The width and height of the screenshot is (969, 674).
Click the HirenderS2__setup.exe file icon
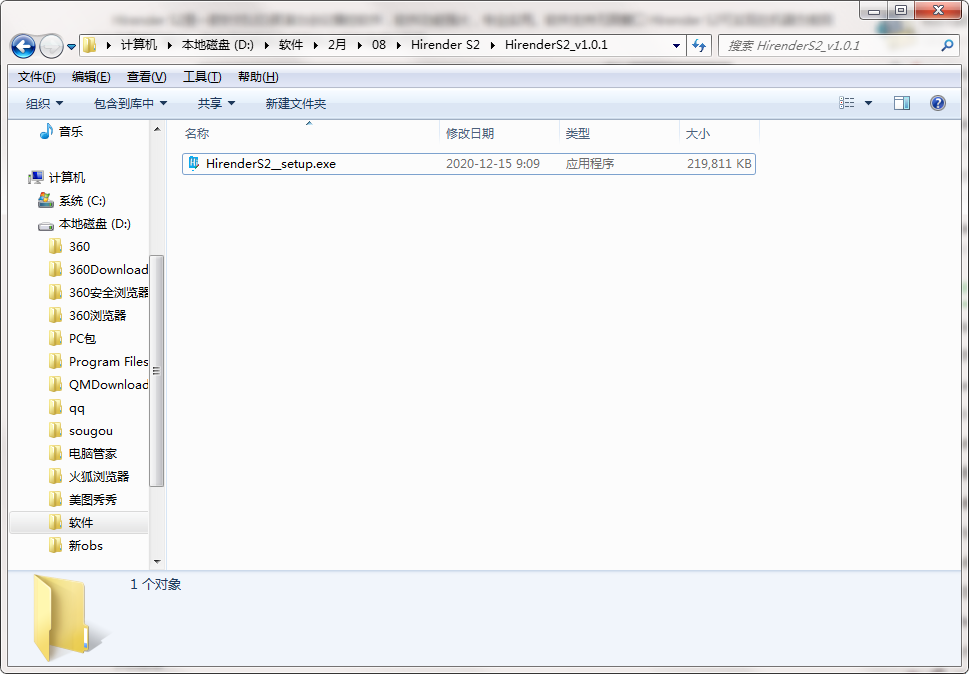(194, 163)
